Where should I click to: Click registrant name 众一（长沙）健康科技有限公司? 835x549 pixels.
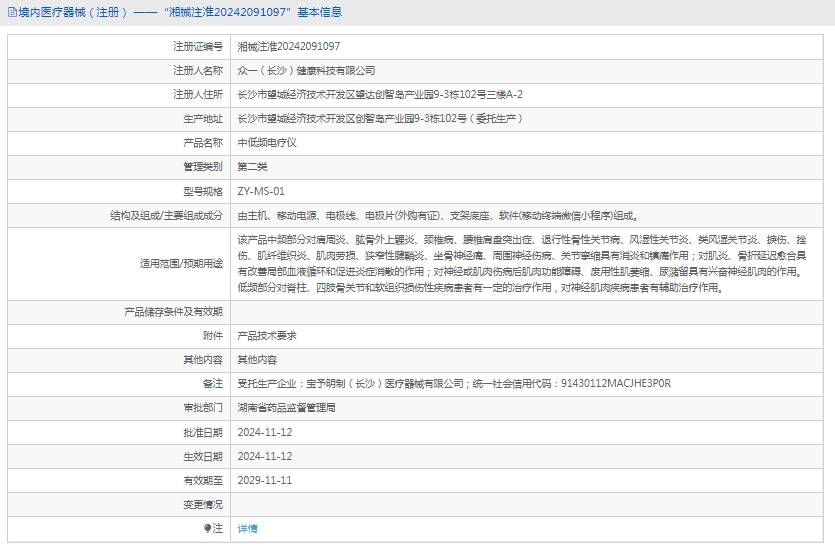pyautogui.click(x=306, y=71)
